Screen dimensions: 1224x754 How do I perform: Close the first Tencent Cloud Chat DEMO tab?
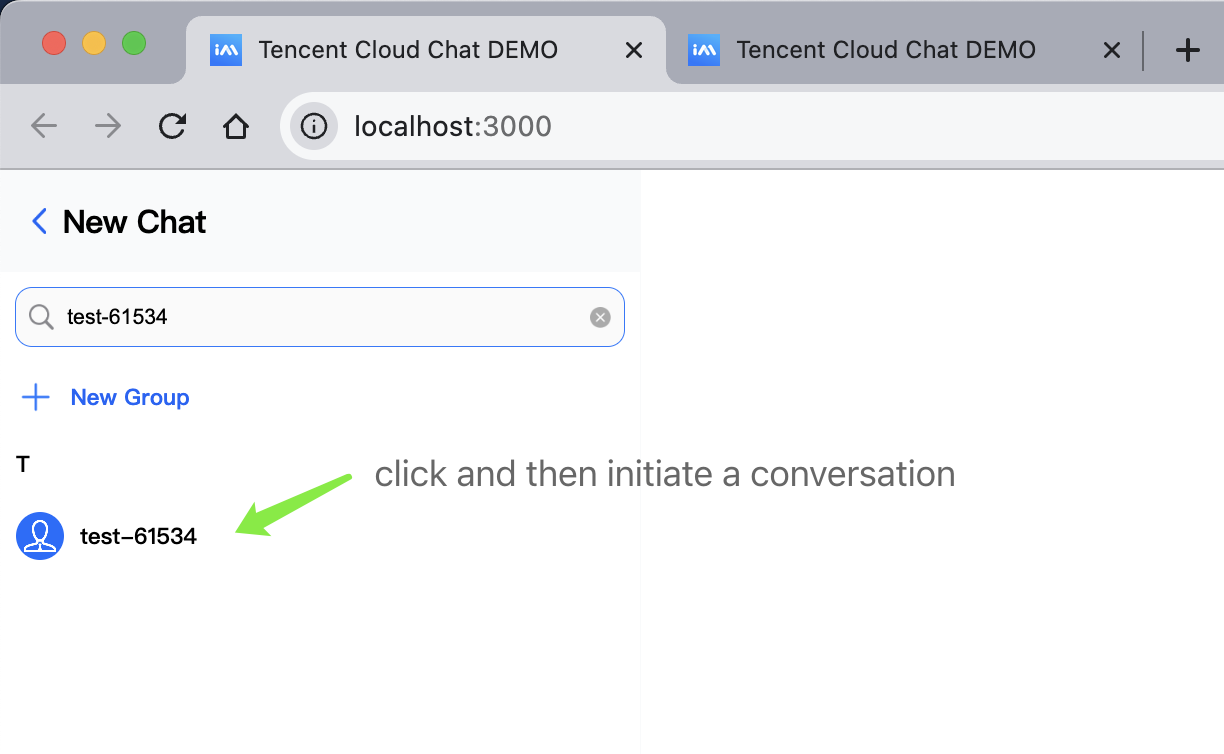[633, 50]
